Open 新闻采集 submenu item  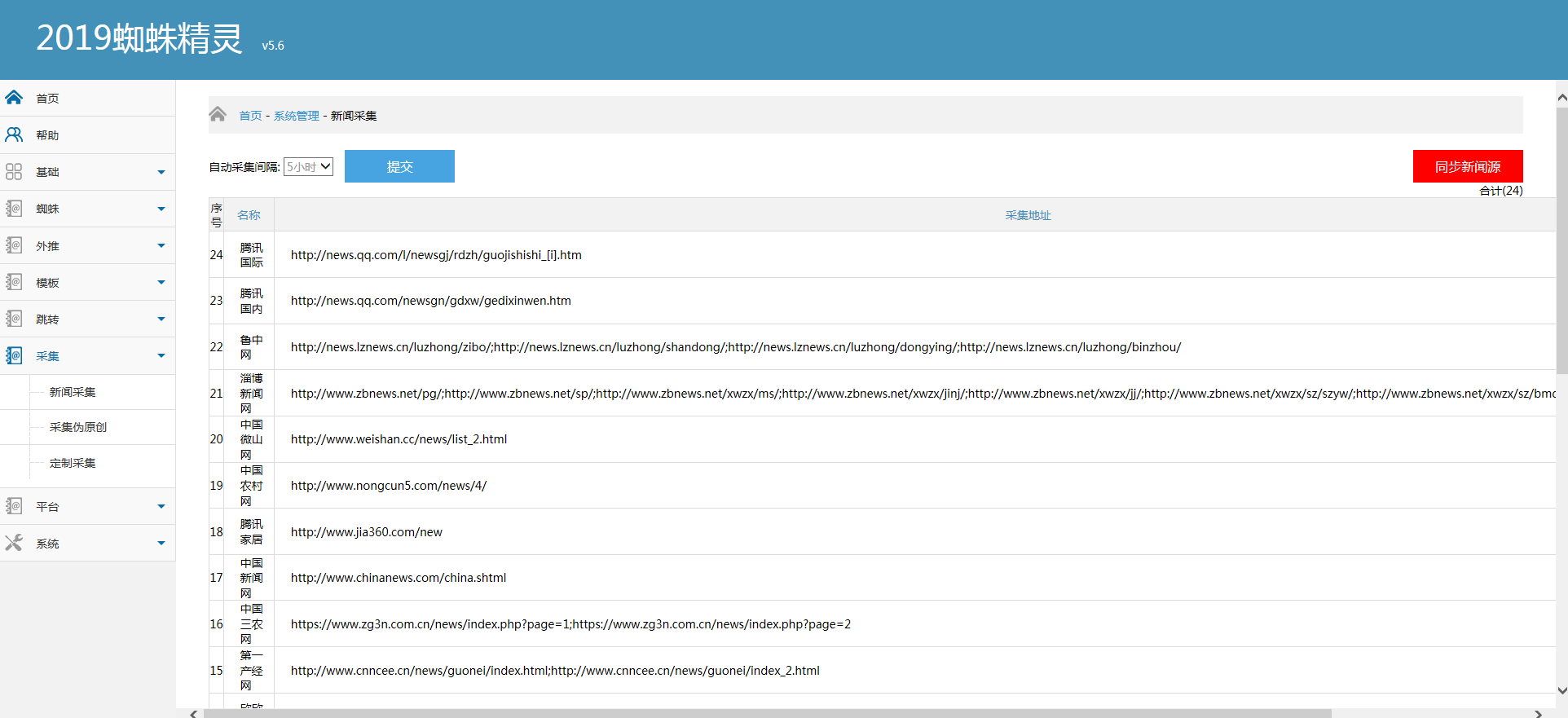[x=73, y=392]
